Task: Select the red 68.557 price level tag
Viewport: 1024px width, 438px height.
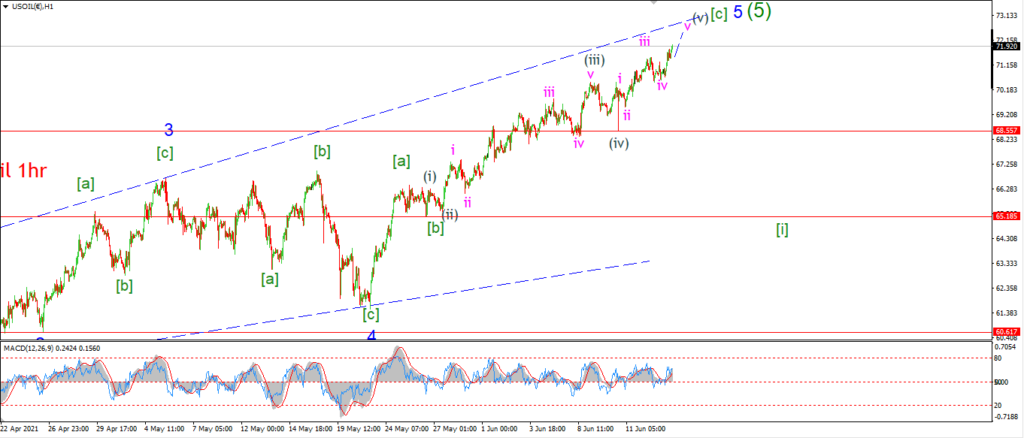Action: (x=1004, y=131)
